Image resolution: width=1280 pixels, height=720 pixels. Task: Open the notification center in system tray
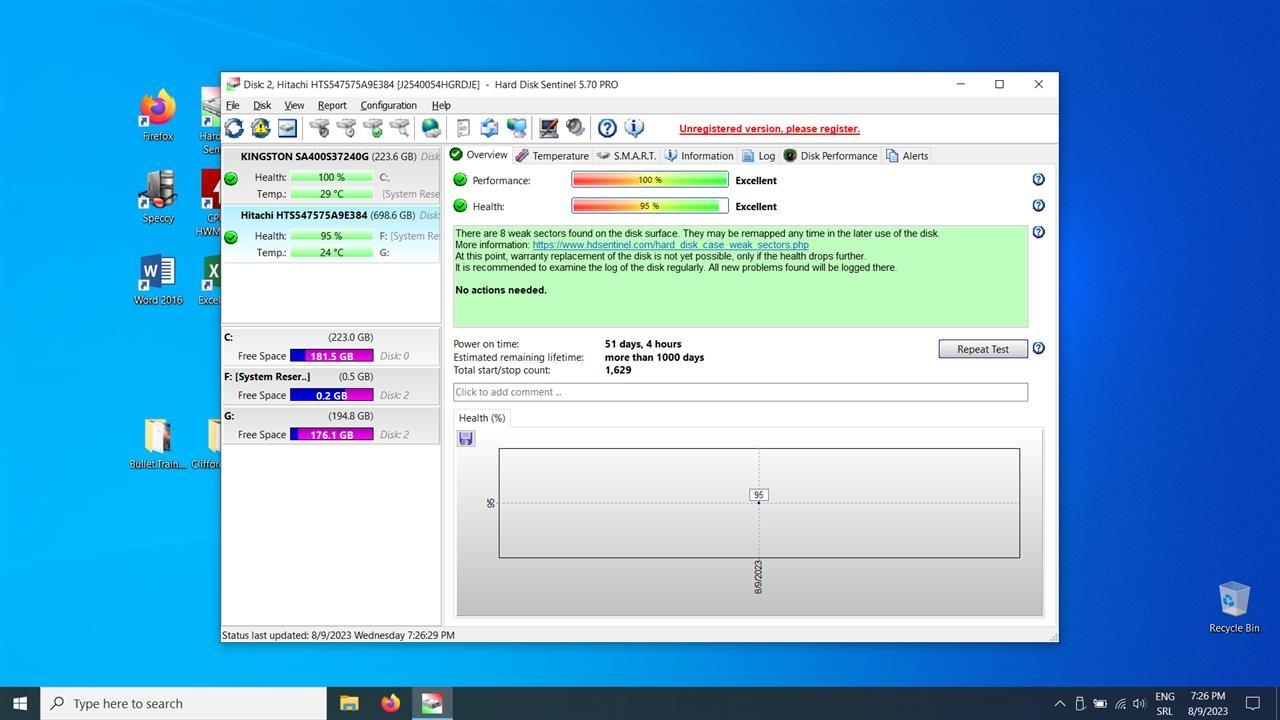[x=1253, y=703]
